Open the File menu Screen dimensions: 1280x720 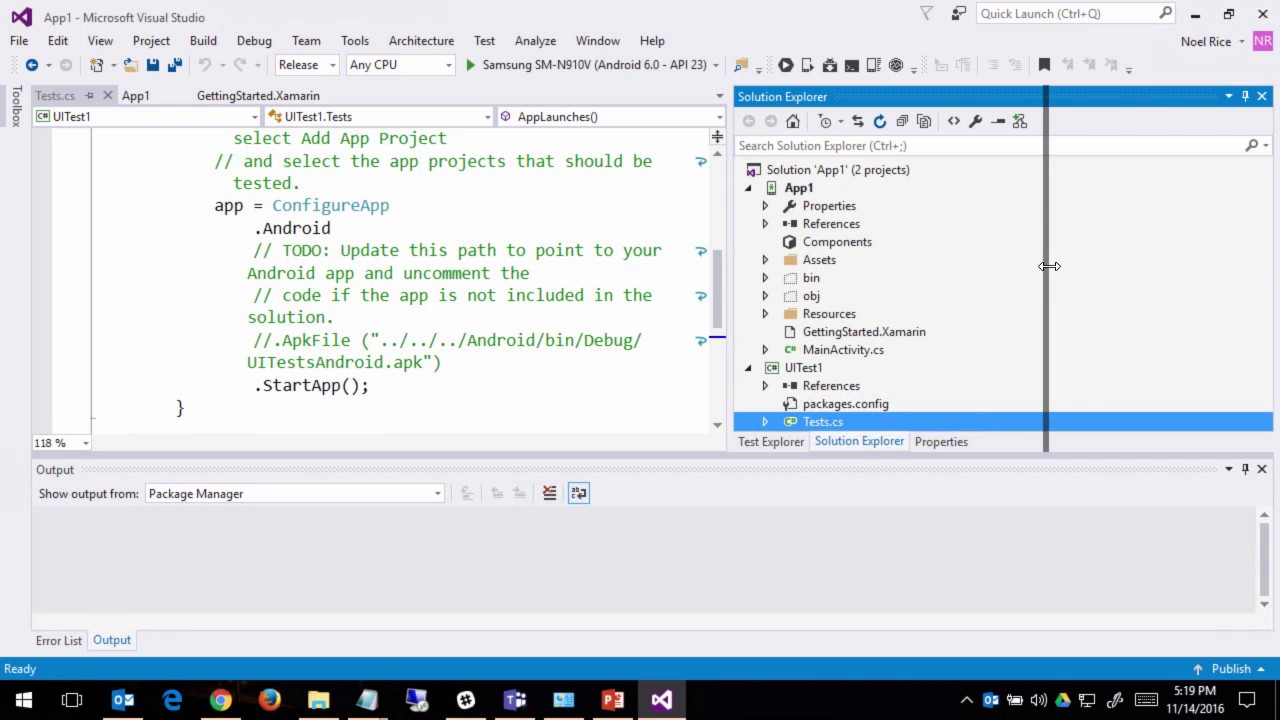click(x=19, y=41)
